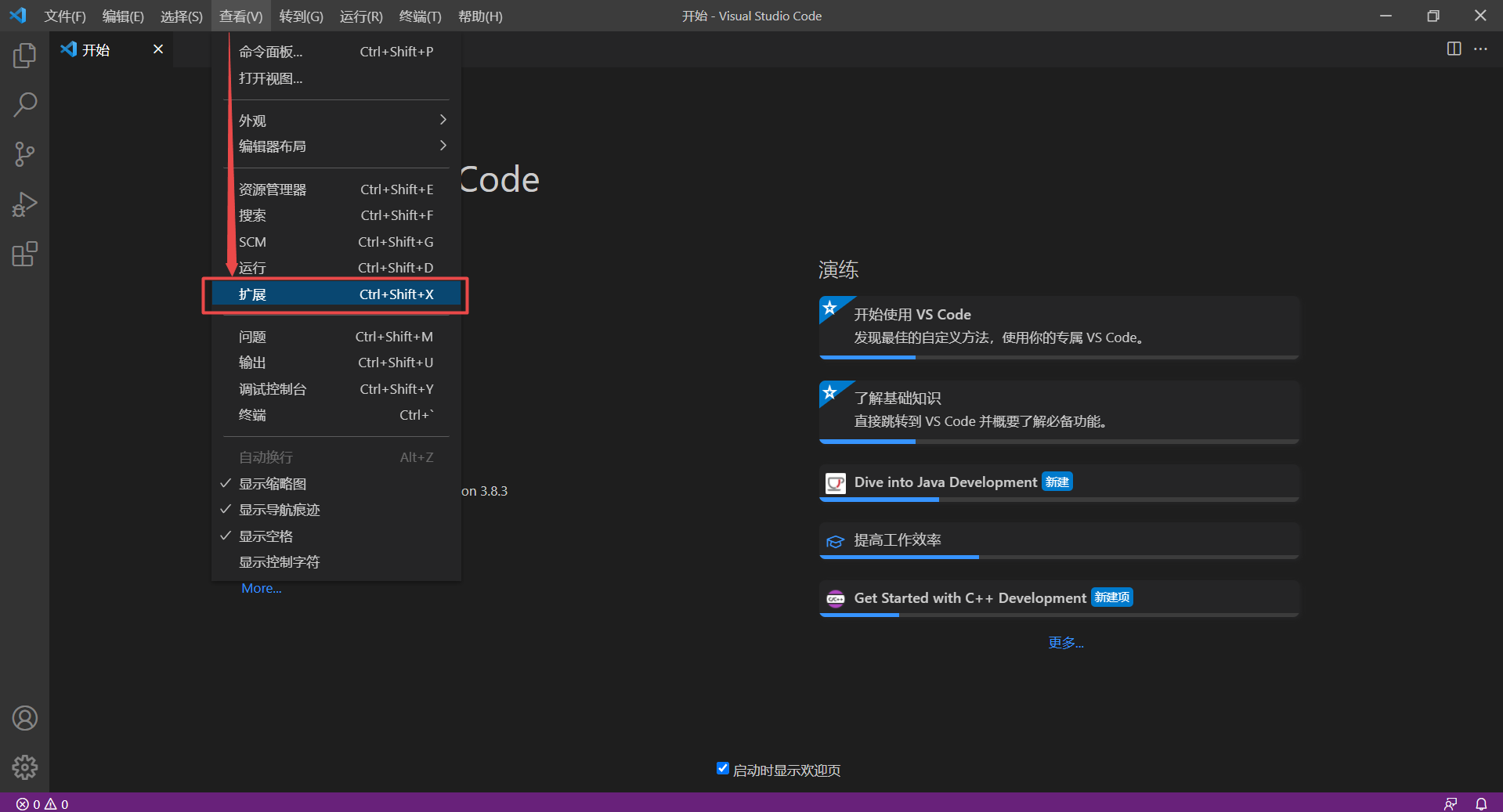Open the 帮助(H) menu

pyautogui.click(x=480, y=16)
